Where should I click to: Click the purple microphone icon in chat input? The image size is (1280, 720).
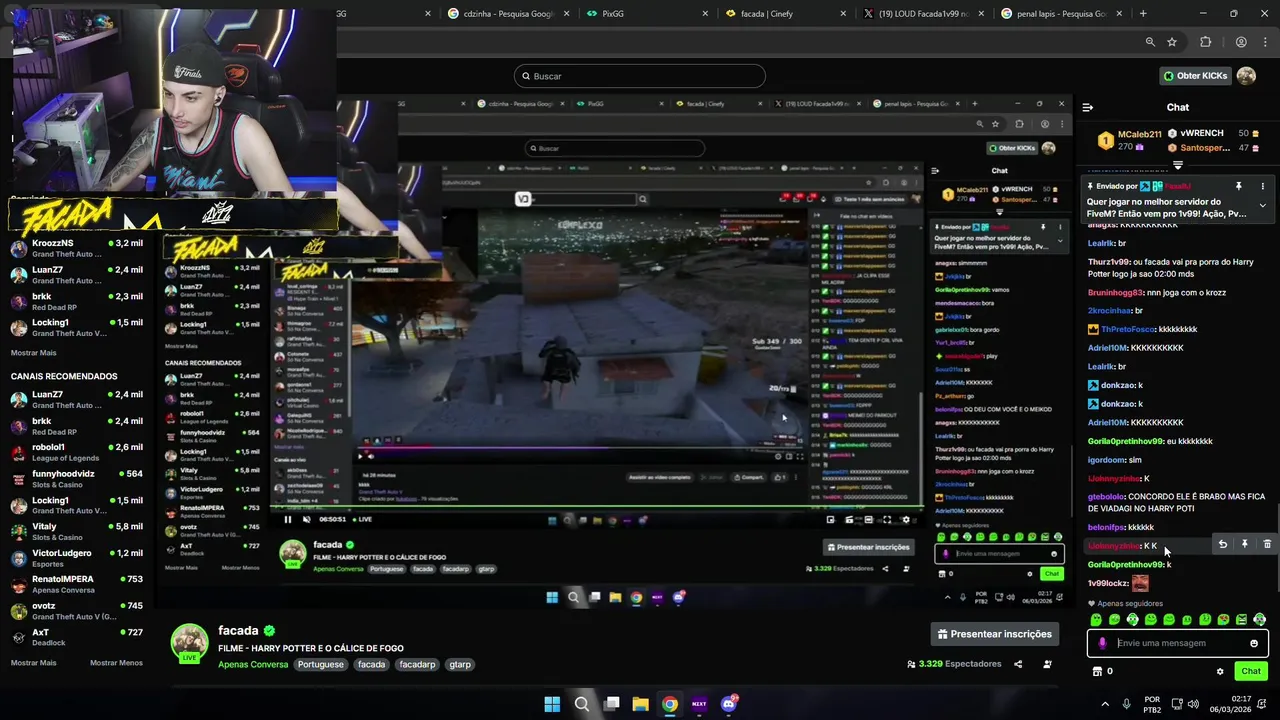pos(1103,643)
